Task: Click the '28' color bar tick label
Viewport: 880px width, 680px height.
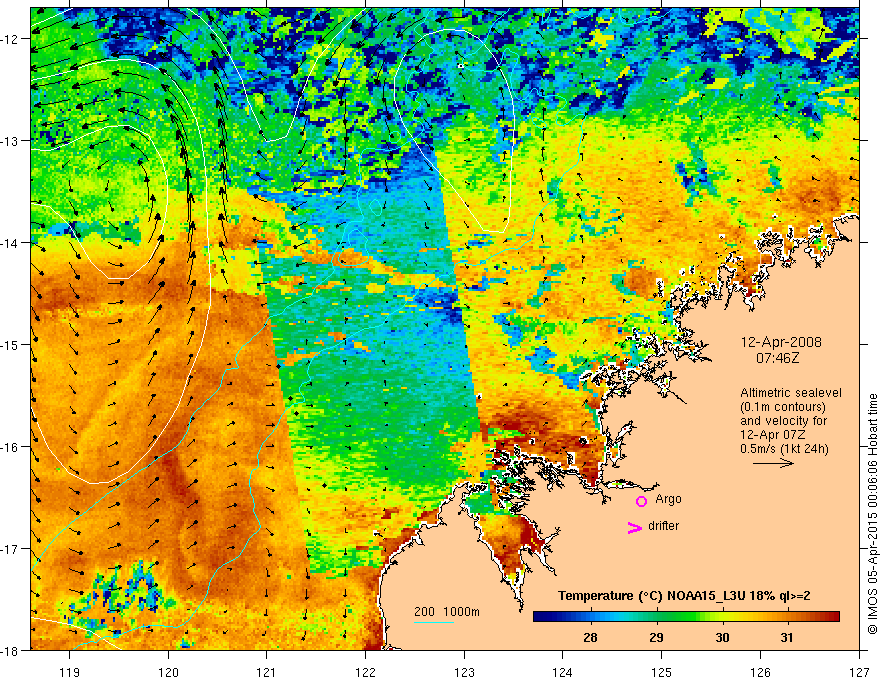Action: (590, 637)
